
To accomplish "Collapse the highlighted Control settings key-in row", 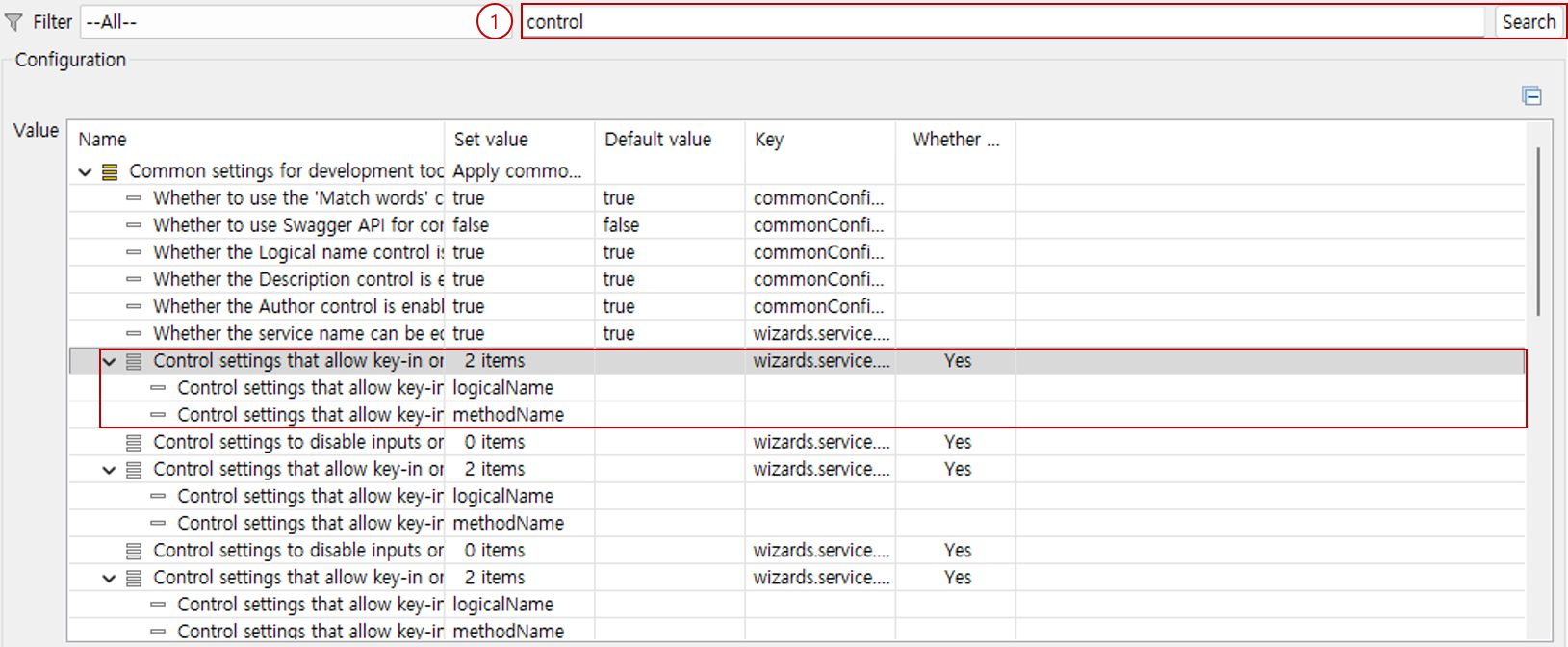I will coord(109,361).
